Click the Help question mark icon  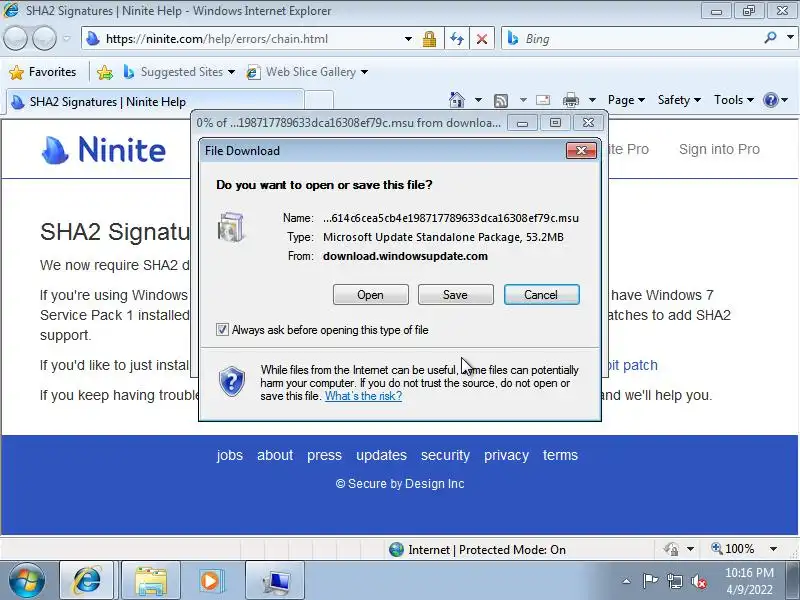tap(770, 100)
